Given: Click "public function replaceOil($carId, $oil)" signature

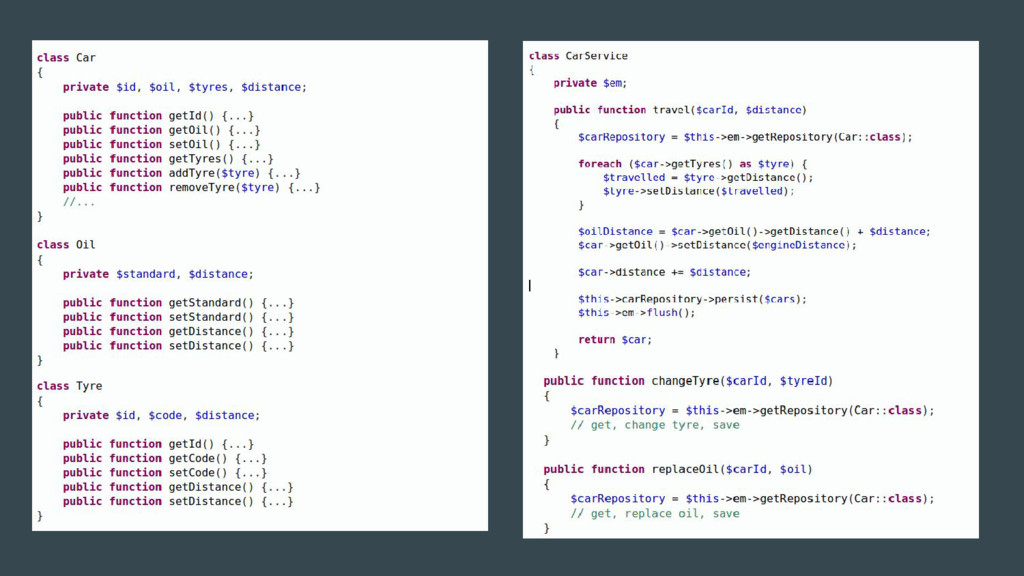Looking at the screenshot, I should click(678, 470).
